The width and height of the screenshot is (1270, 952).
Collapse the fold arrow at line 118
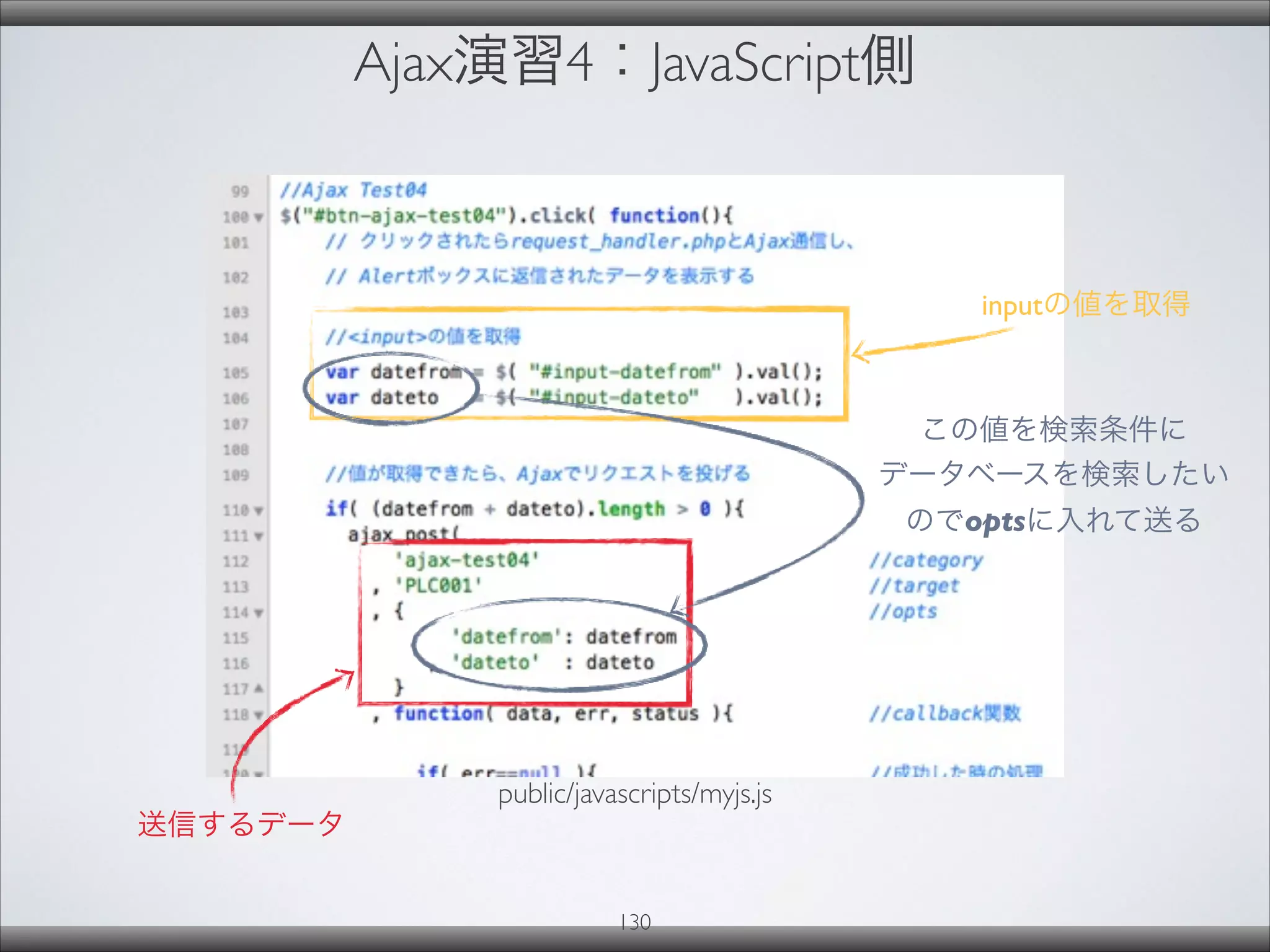(259, 715)
